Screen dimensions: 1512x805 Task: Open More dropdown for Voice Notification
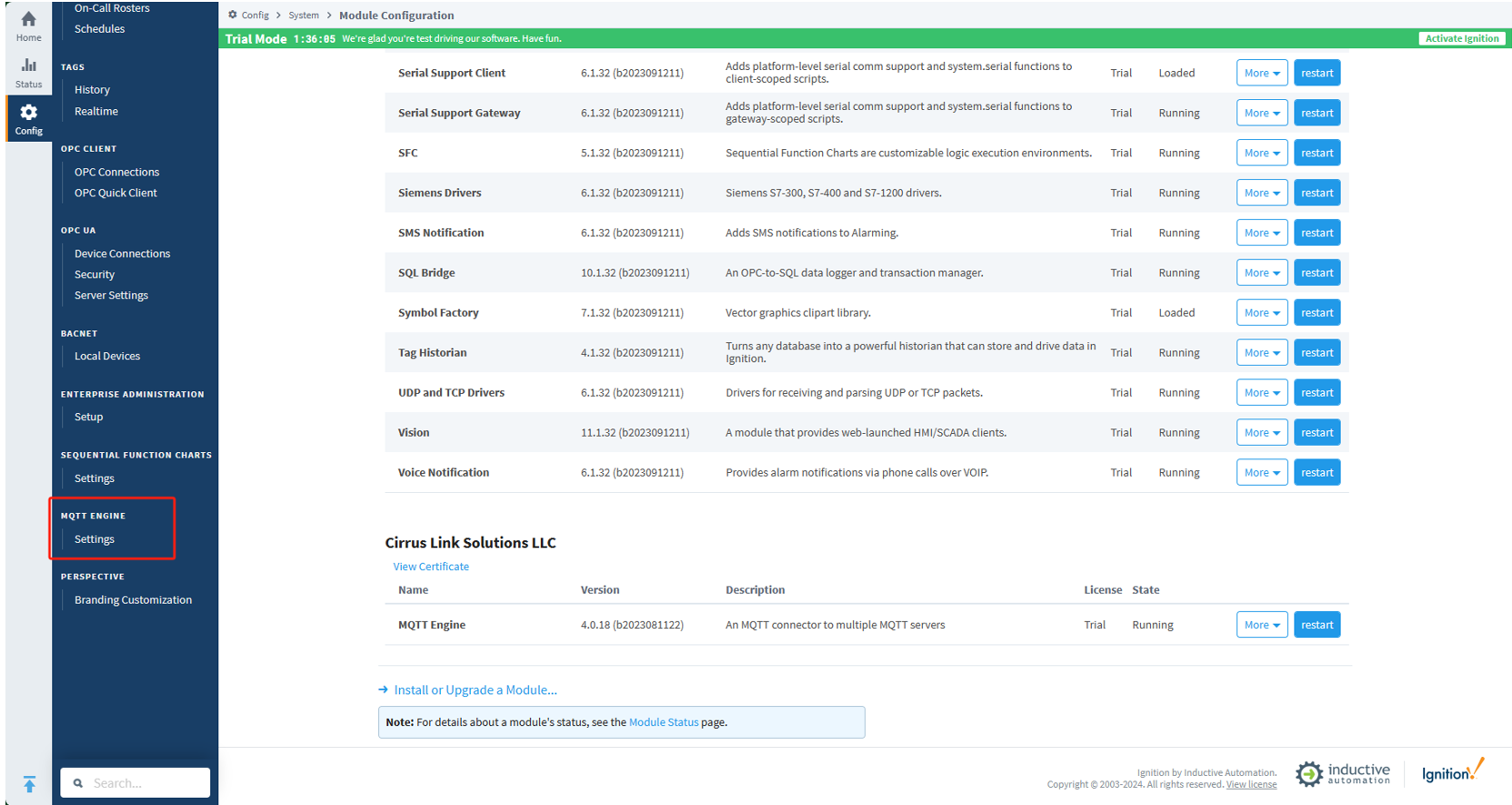pos(1262,473)
